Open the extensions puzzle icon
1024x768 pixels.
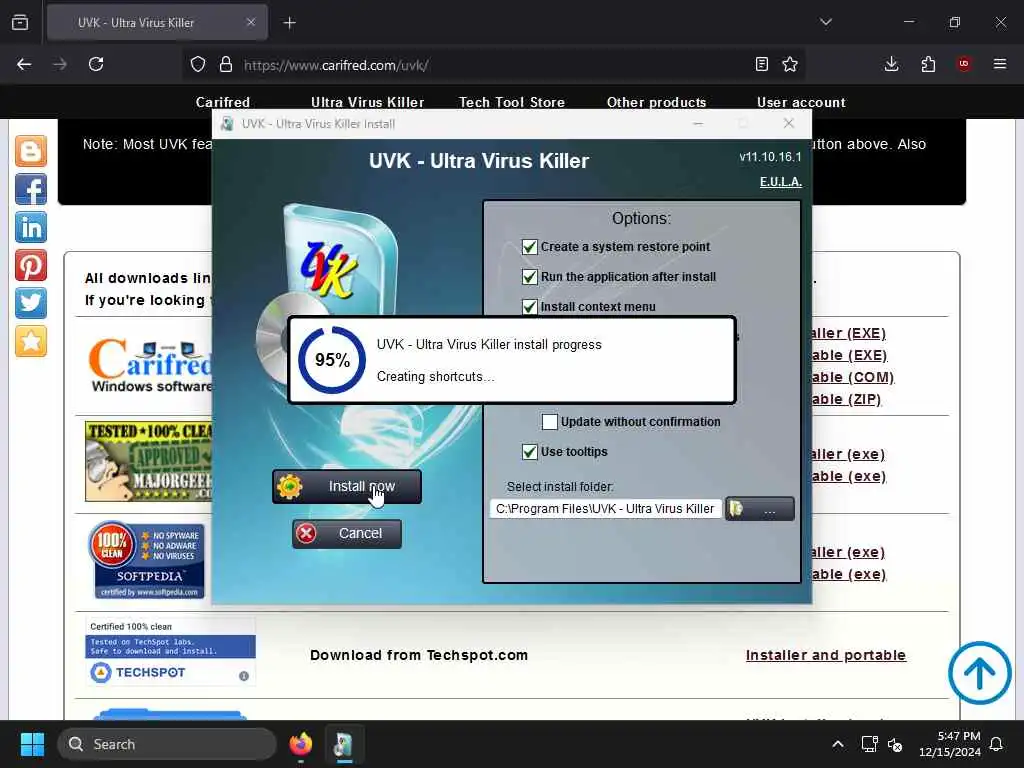[928, 64]
